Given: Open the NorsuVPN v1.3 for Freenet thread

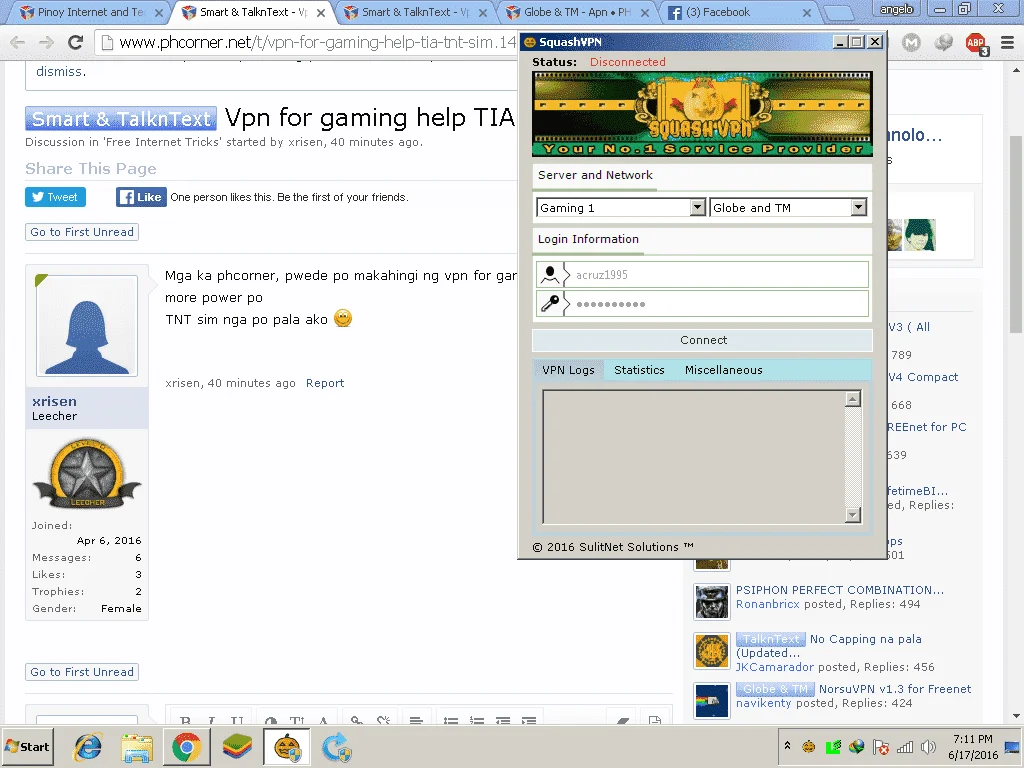Looking at the screenshot, I should (x=895, y=689).
